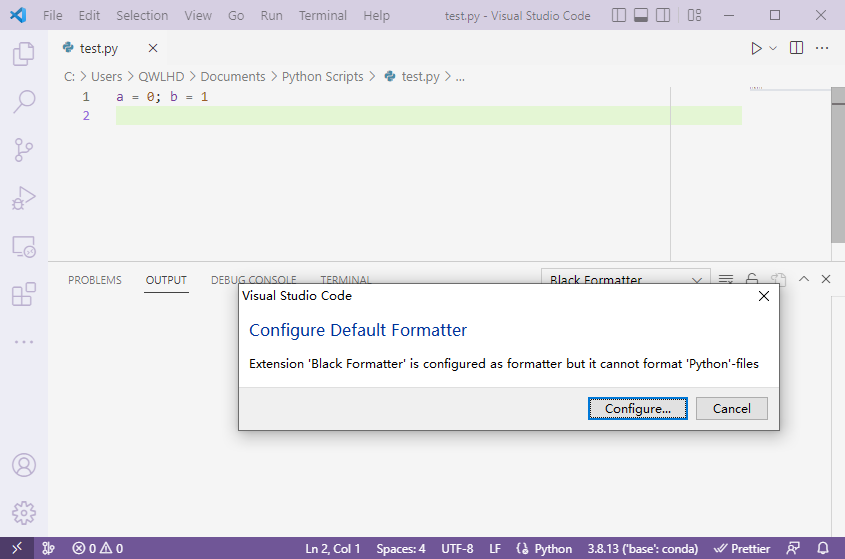Close the Configure Default Formatter dialog
Screen dimensions: 845x559
(x=764, y=296)
